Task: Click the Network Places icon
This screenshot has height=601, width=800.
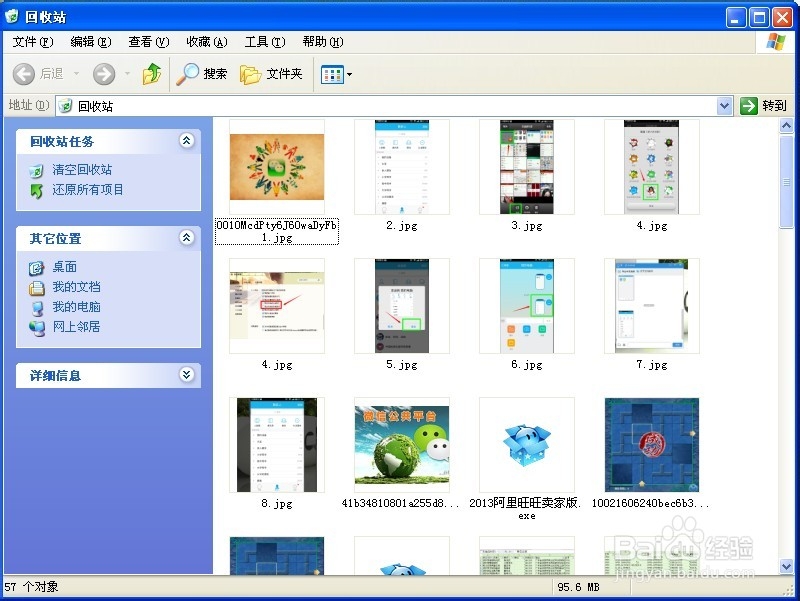Action: point(36,328)
